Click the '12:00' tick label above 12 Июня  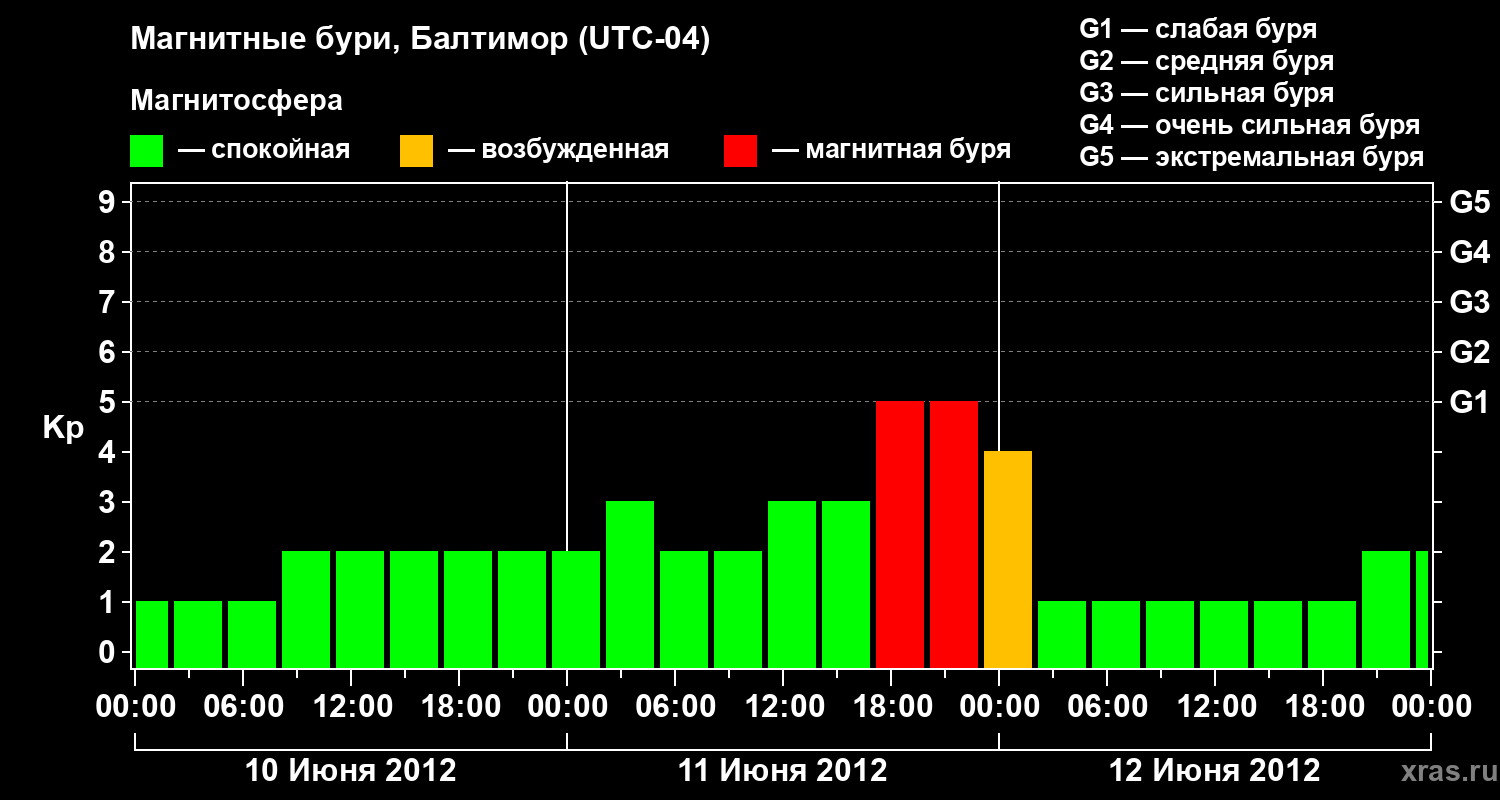pyautogui.click(x=1215, y=707)
